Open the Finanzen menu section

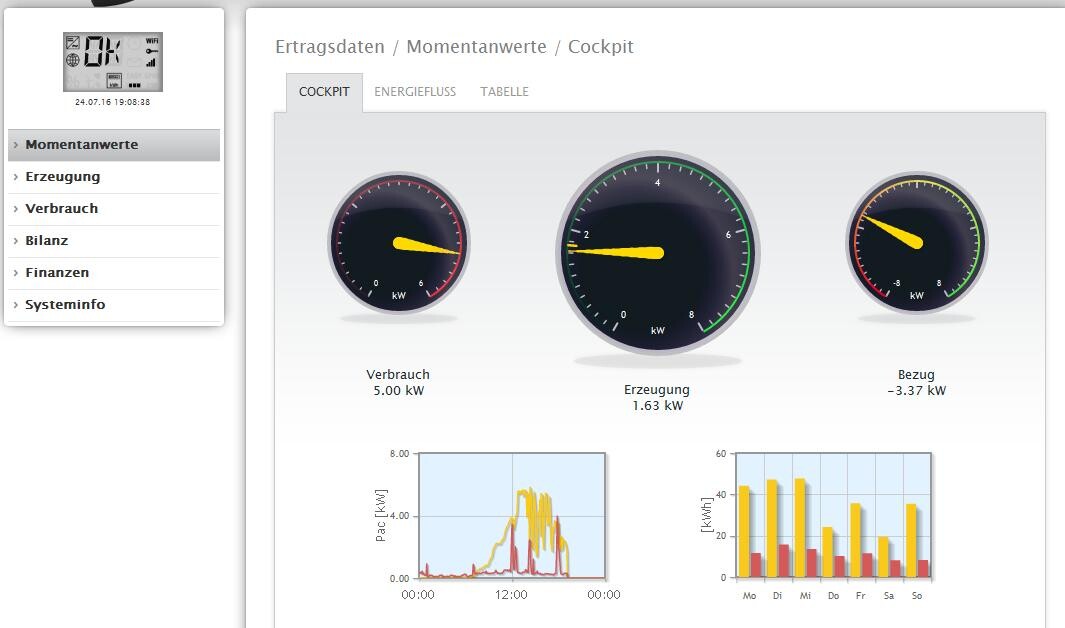tap(57, 273)
